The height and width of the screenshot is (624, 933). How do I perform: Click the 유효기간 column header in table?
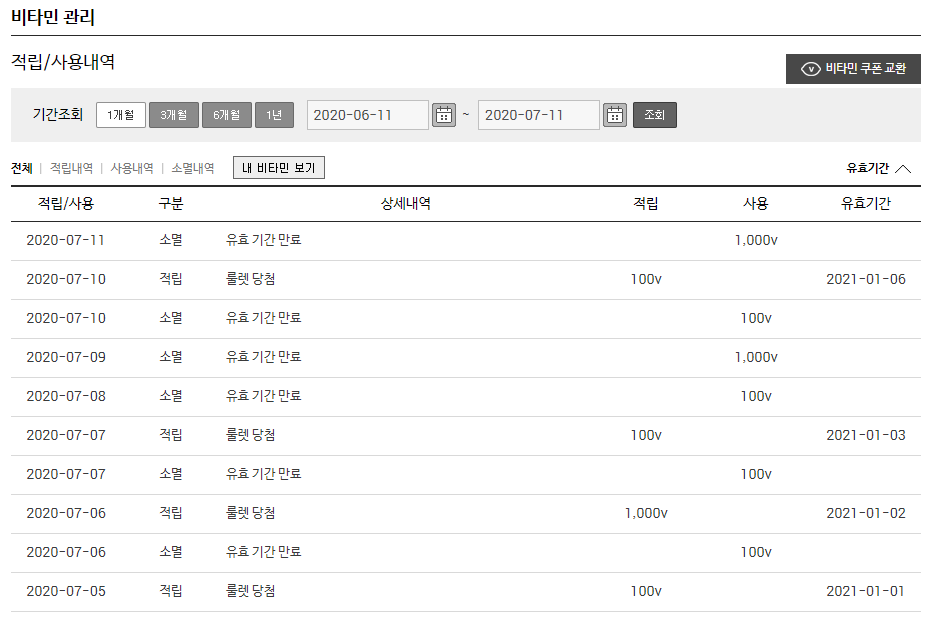pyautogui.click(x=866, y=203)
